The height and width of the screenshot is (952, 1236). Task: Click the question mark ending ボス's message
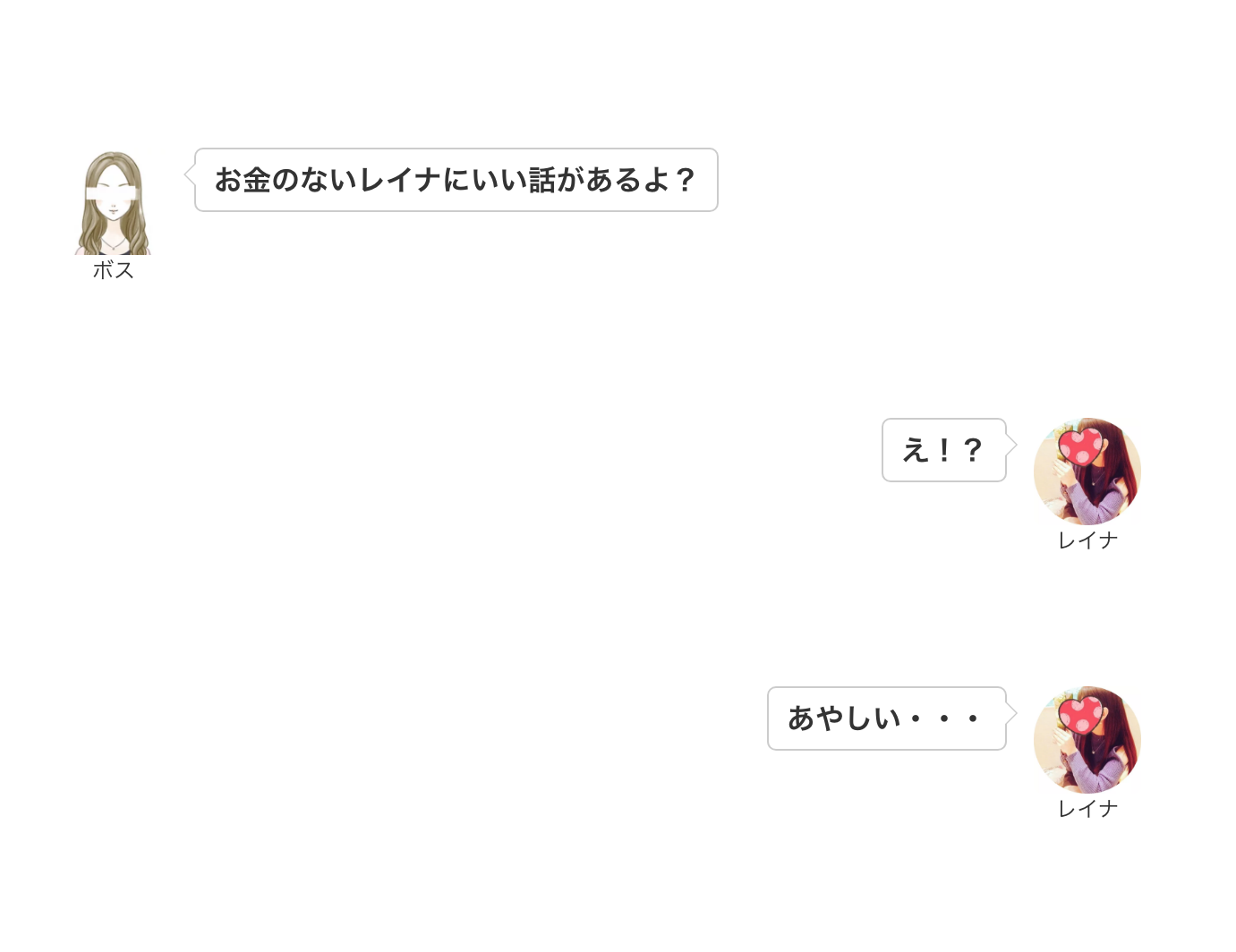[x=685, y=180]
